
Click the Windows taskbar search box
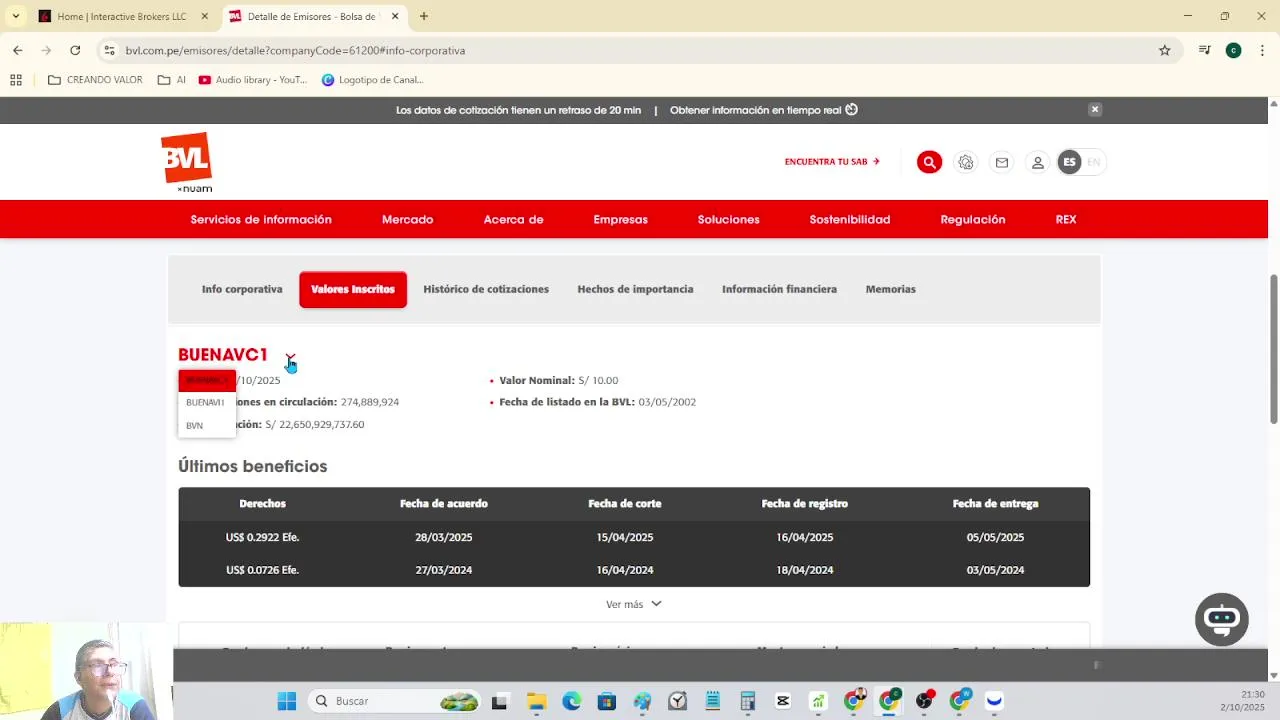tap(395, 701)
